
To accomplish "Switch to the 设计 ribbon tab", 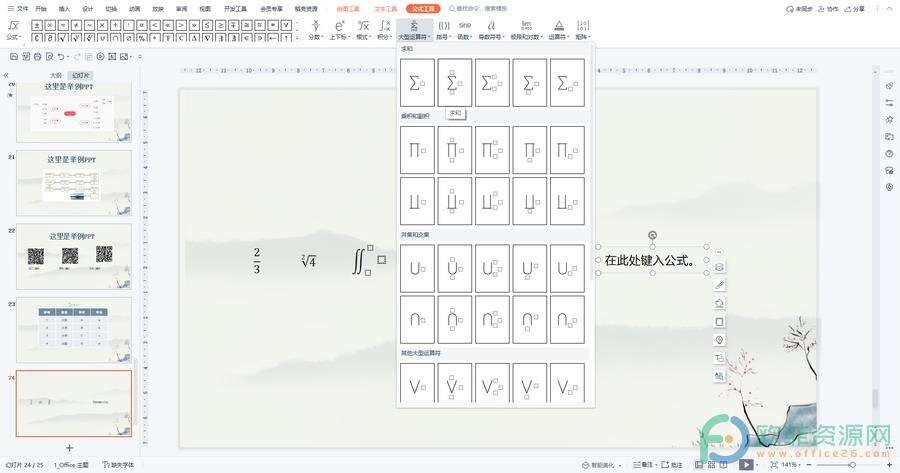I will click(x=88, y=9).
